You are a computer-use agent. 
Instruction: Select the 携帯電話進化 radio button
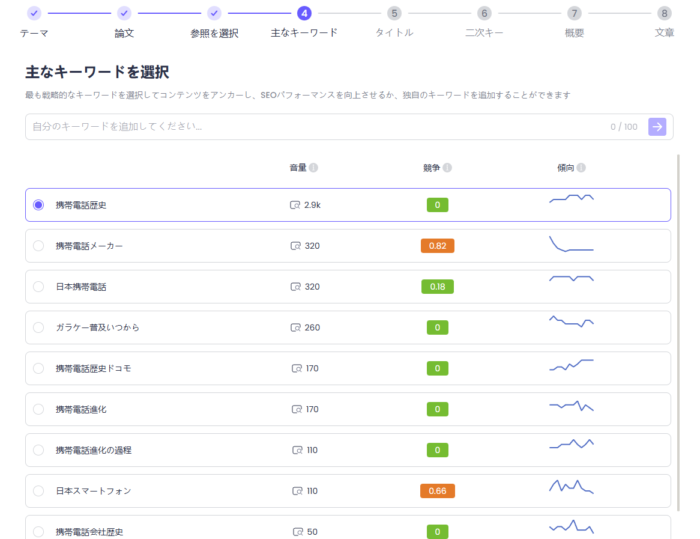38,409
